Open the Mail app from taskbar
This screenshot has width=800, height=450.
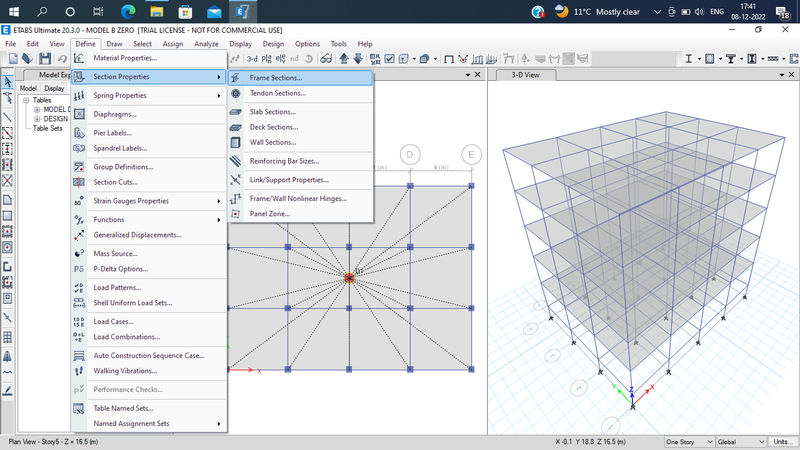coord(214,11)
